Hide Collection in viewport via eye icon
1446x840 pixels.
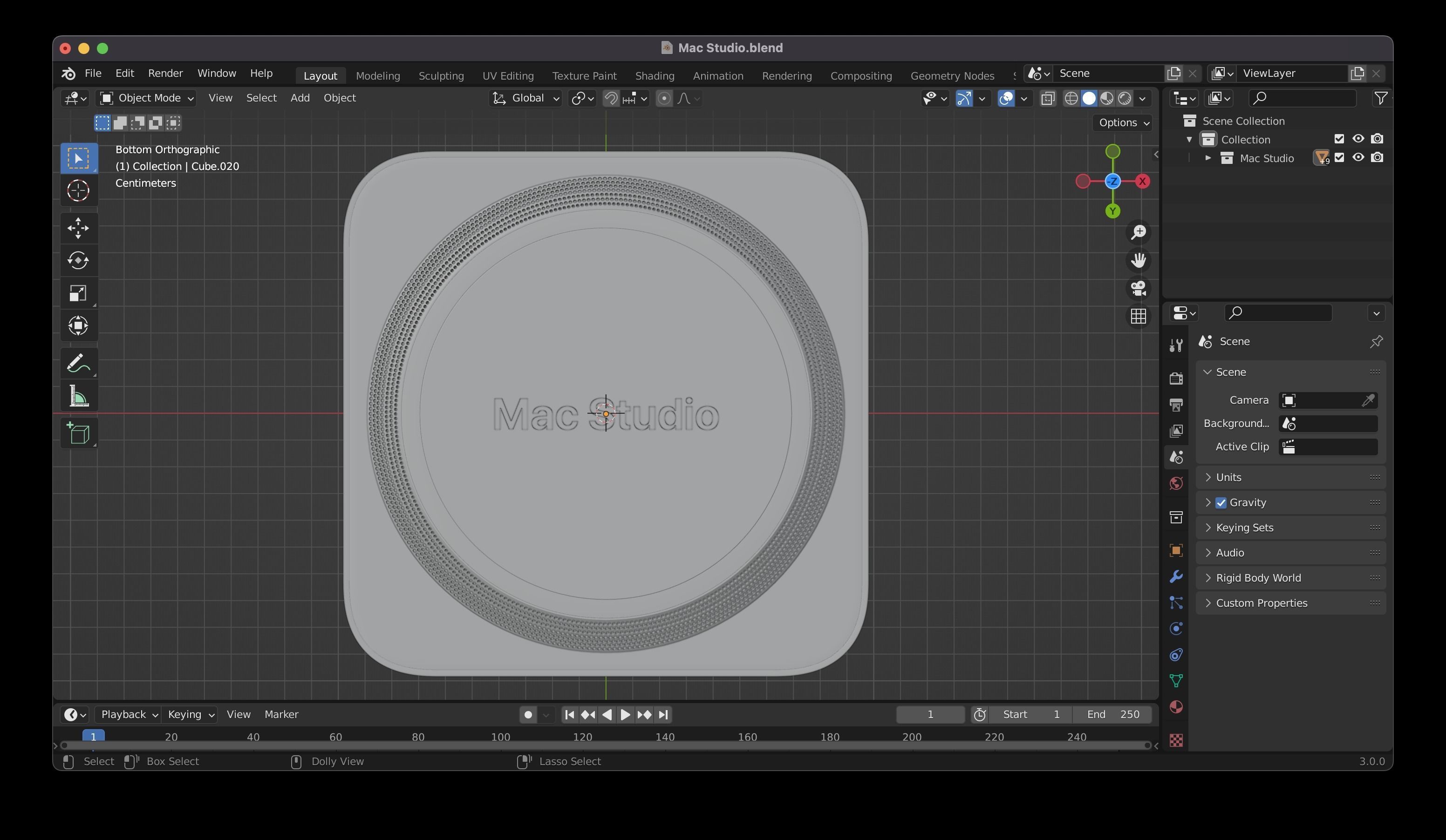click(1358, 139)
